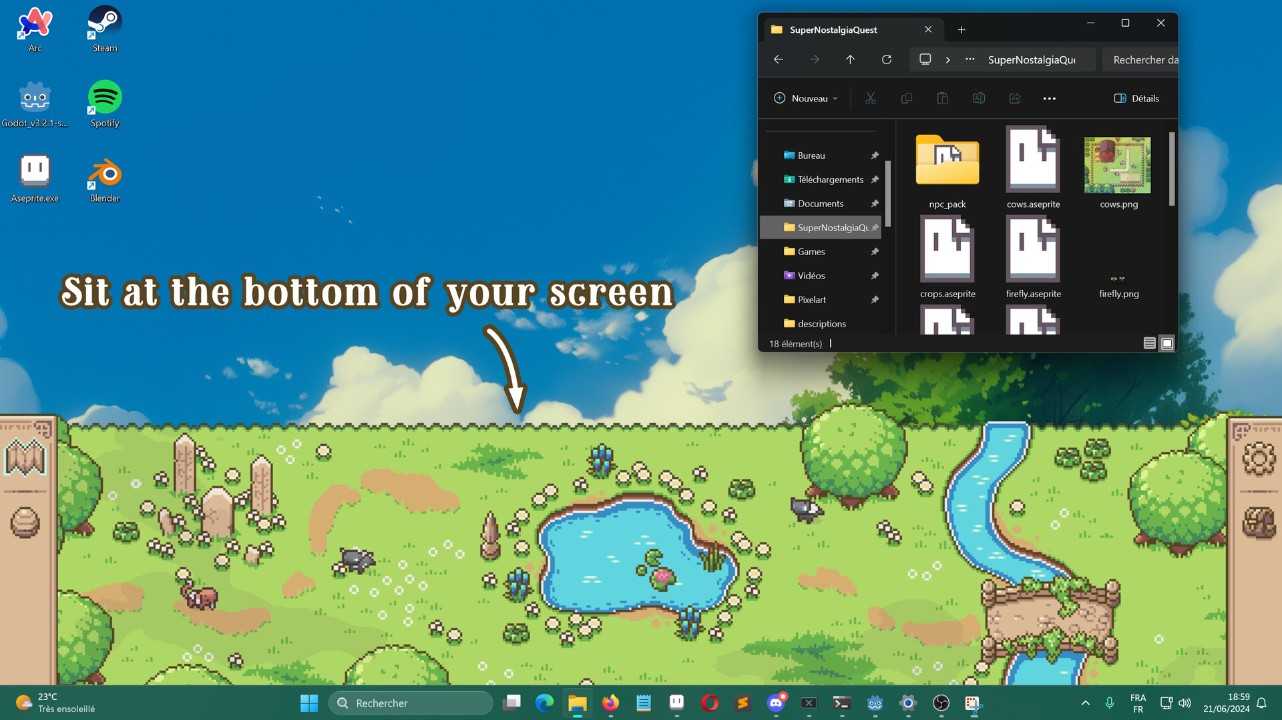Switch to the list view layout in status bar
Screen dimensions: 1282x720
pos(1149,343)
